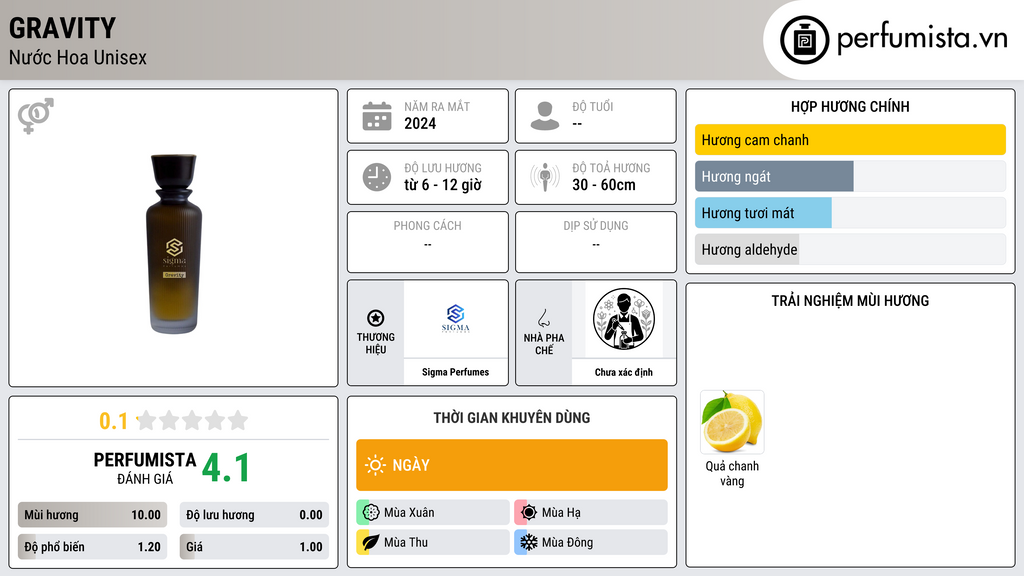1024x576 pixels.
Task: Select the Mùa Hạ season chip
Action: (x=591, y=513)
